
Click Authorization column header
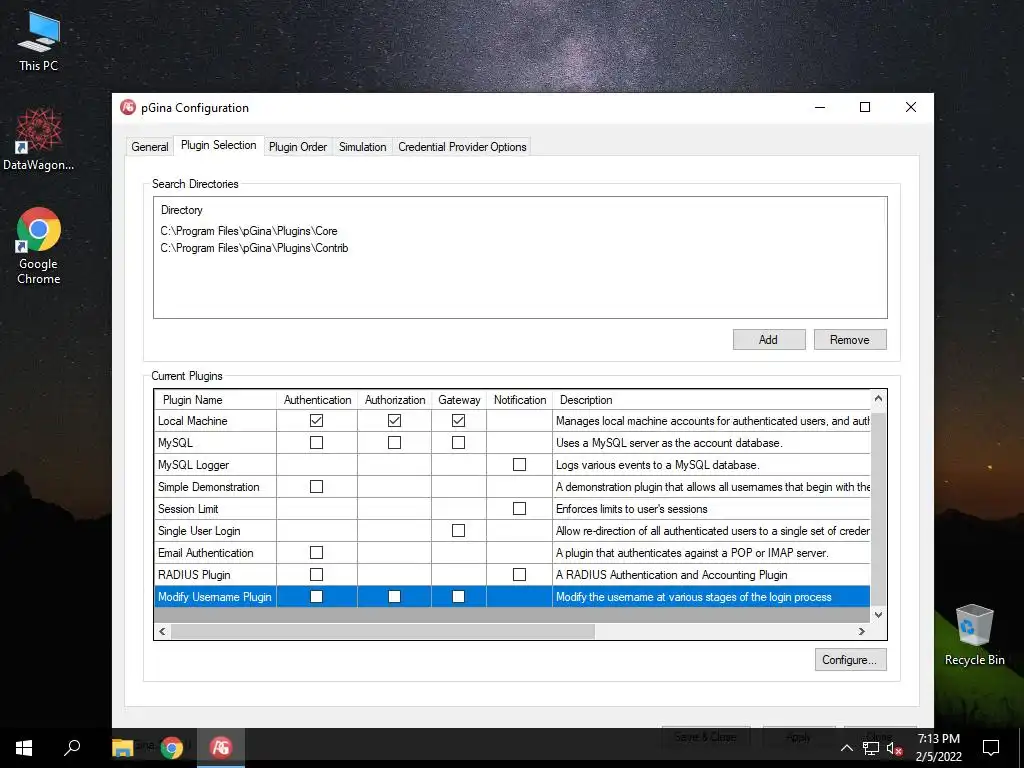coord(394,400)
